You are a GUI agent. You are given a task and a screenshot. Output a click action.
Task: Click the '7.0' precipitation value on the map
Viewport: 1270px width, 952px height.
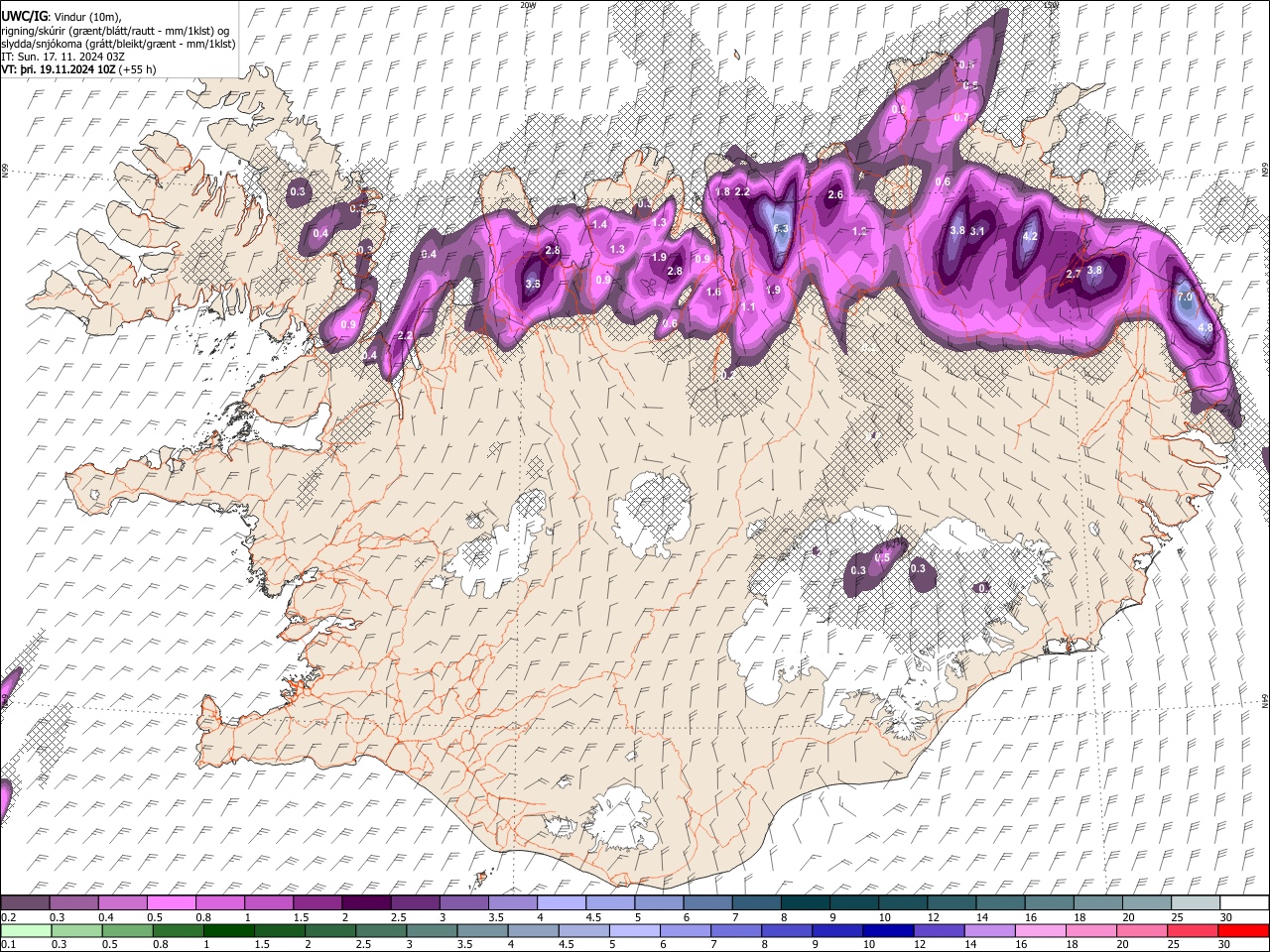(1184, 297)
